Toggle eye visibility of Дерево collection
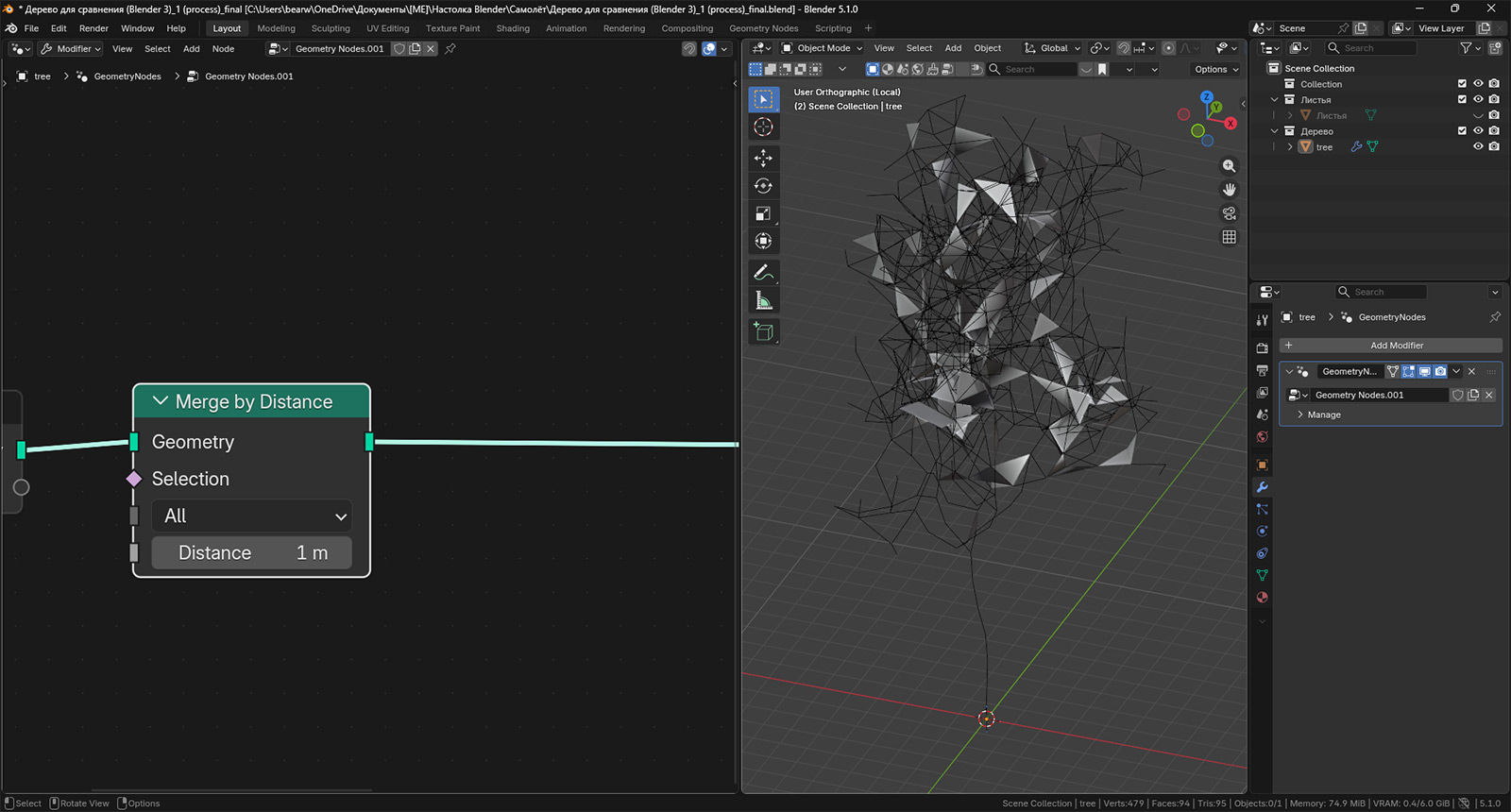Screen dimensions: 1511x812 point(1478,131)
